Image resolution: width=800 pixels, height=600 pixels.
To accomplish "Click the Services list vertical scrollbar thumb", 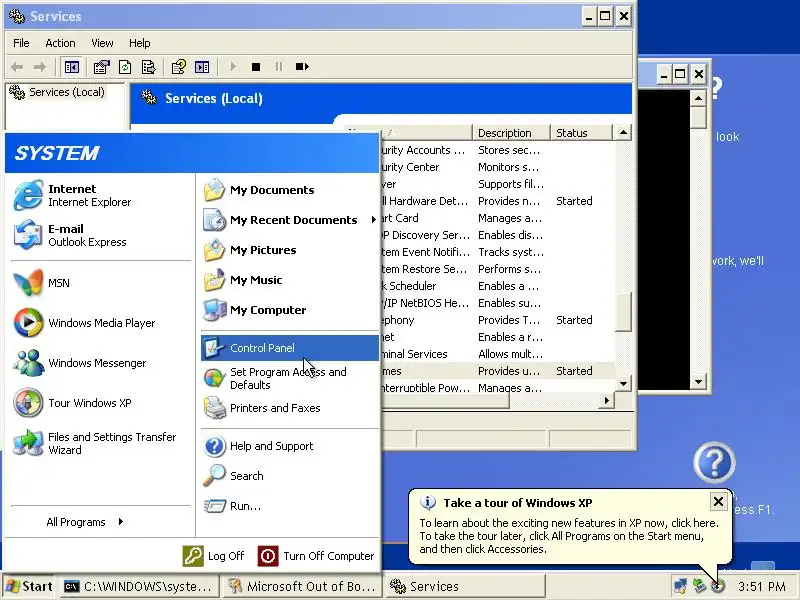I will 623,312.
